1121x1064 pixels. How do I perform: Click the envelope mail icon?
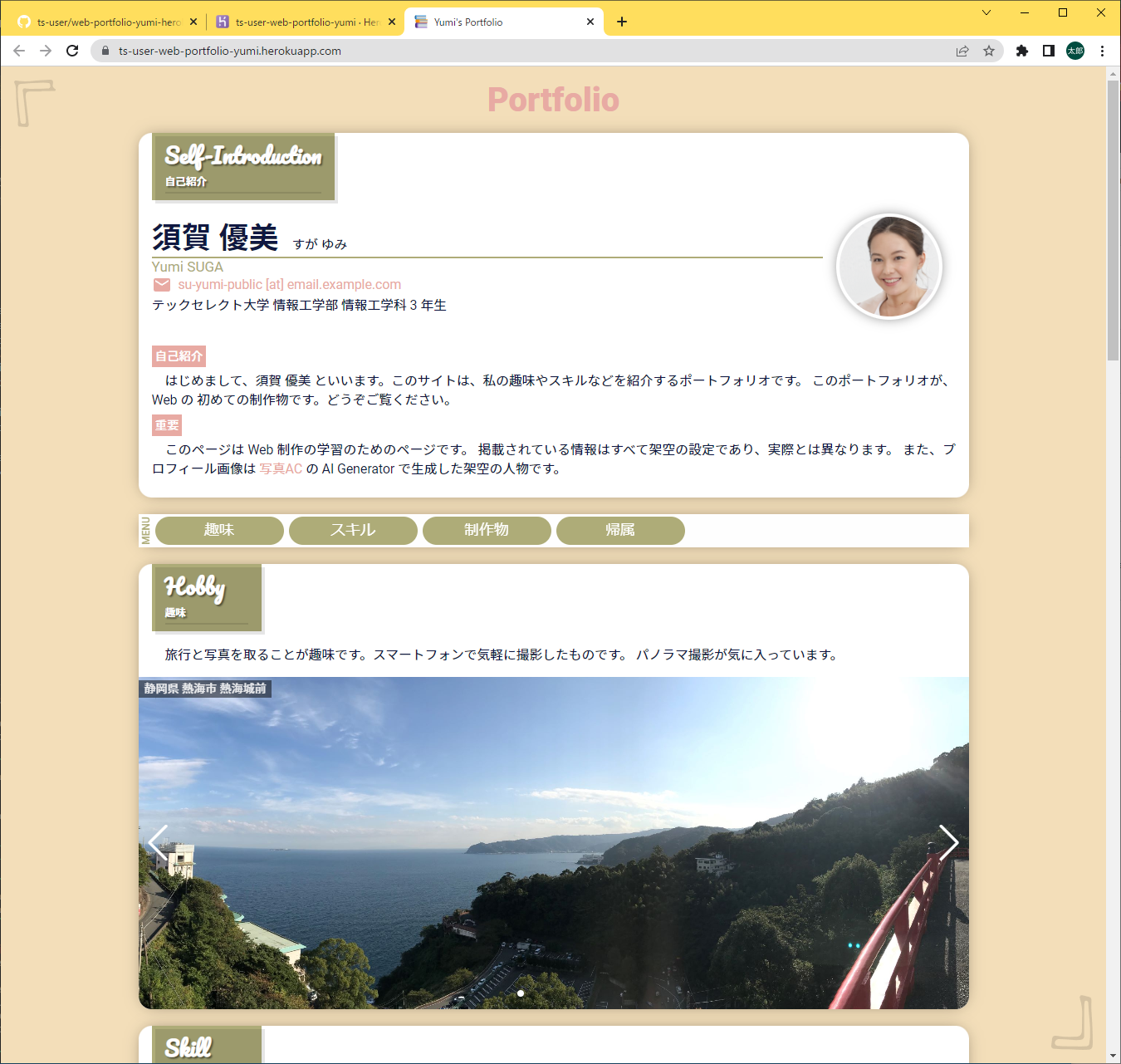162,285
